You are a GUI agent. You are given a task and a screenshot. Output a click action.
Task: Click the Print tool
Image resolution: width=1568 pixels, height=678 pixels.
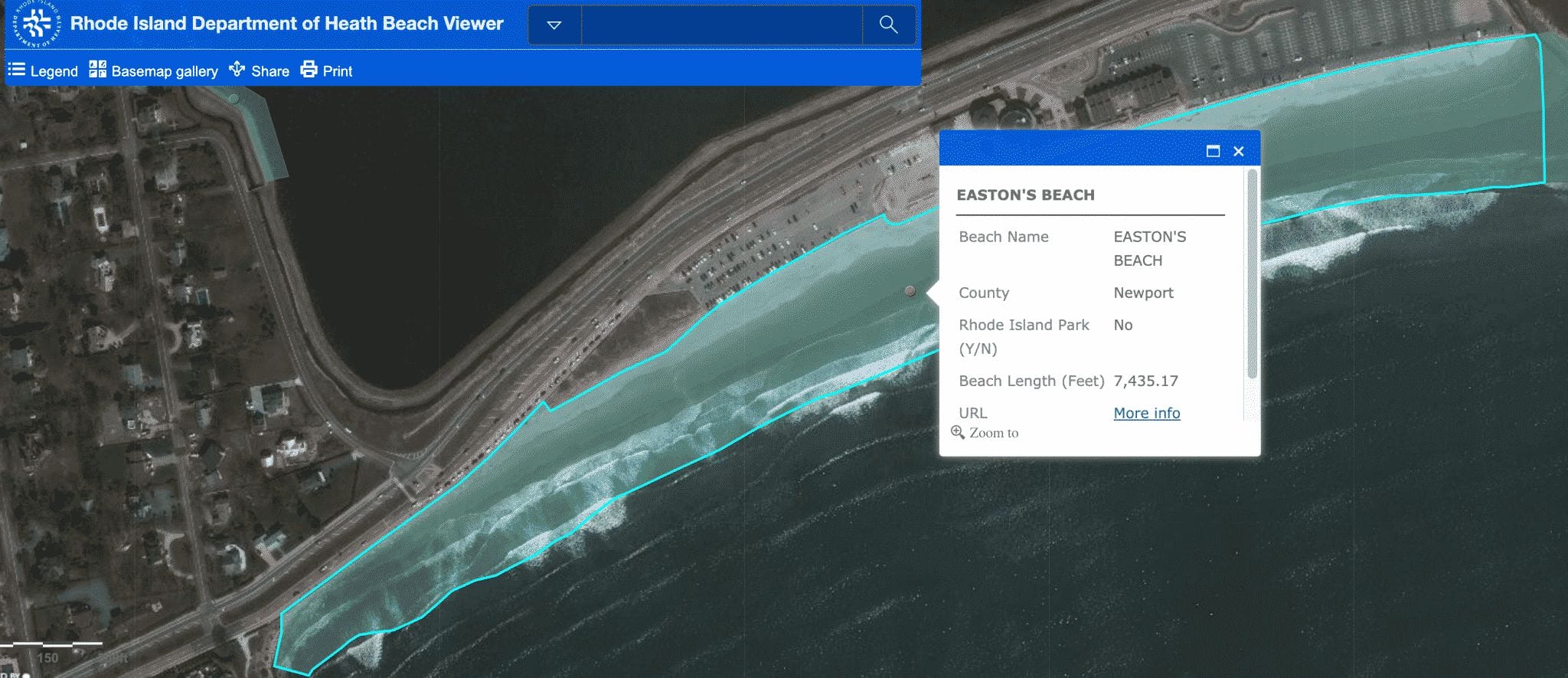pyautogui.click(x=326, y=70)
